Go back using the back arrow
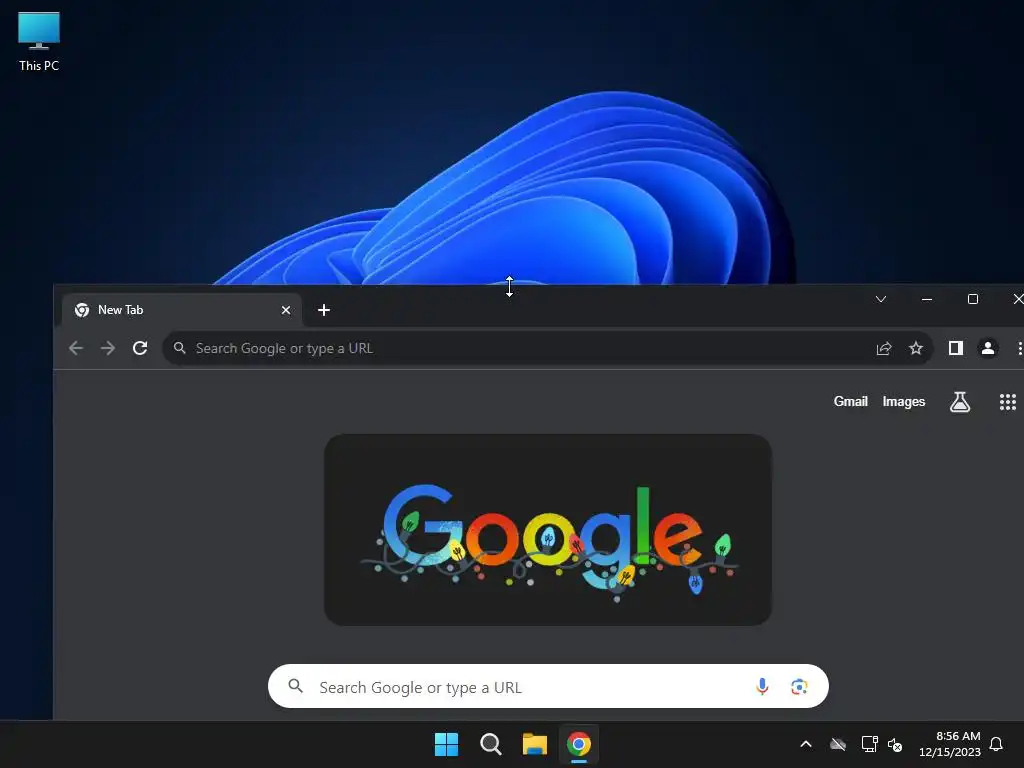Screen dimensions: 1024x768 point(76,348)
